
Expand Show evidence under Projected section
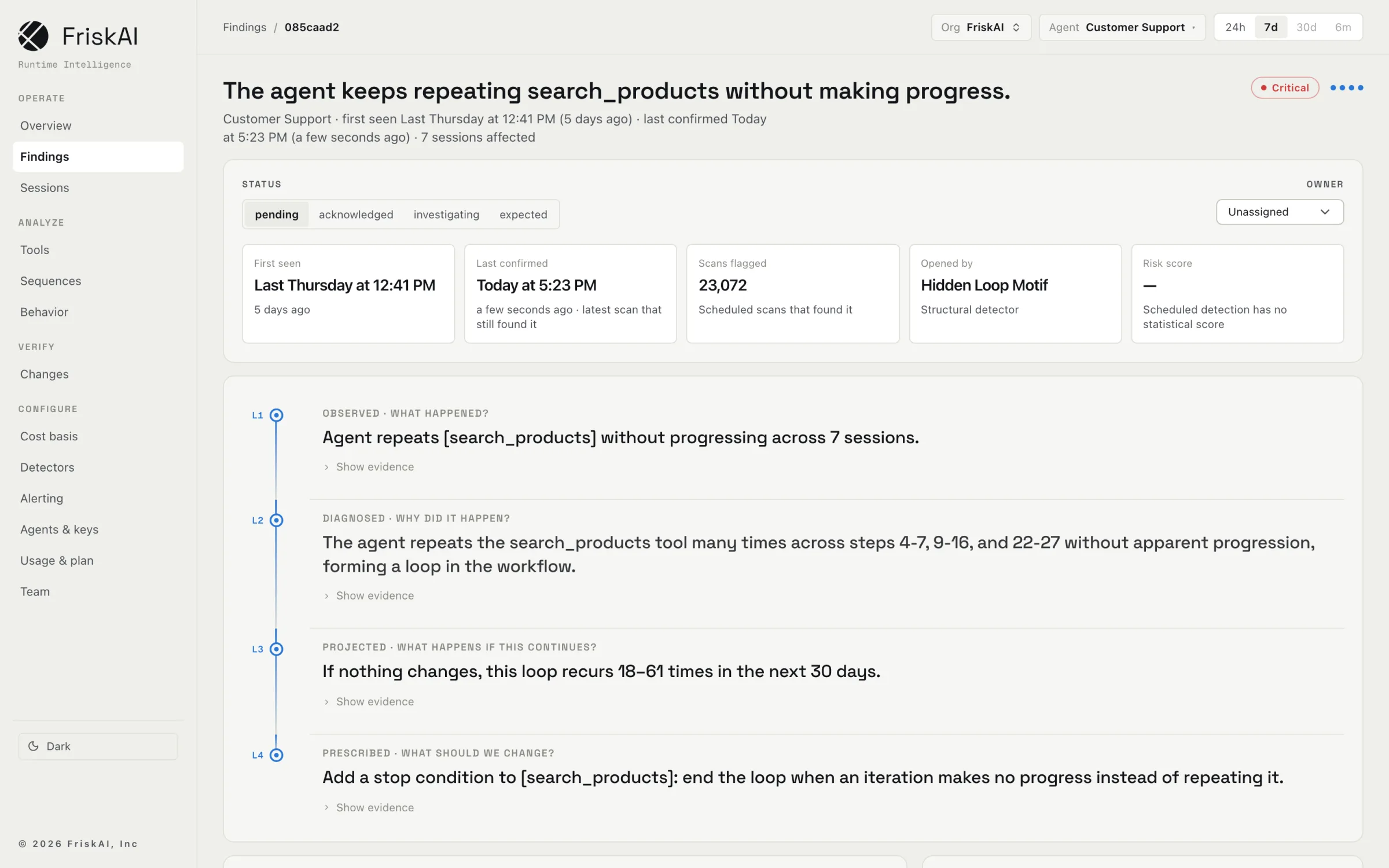369,701
